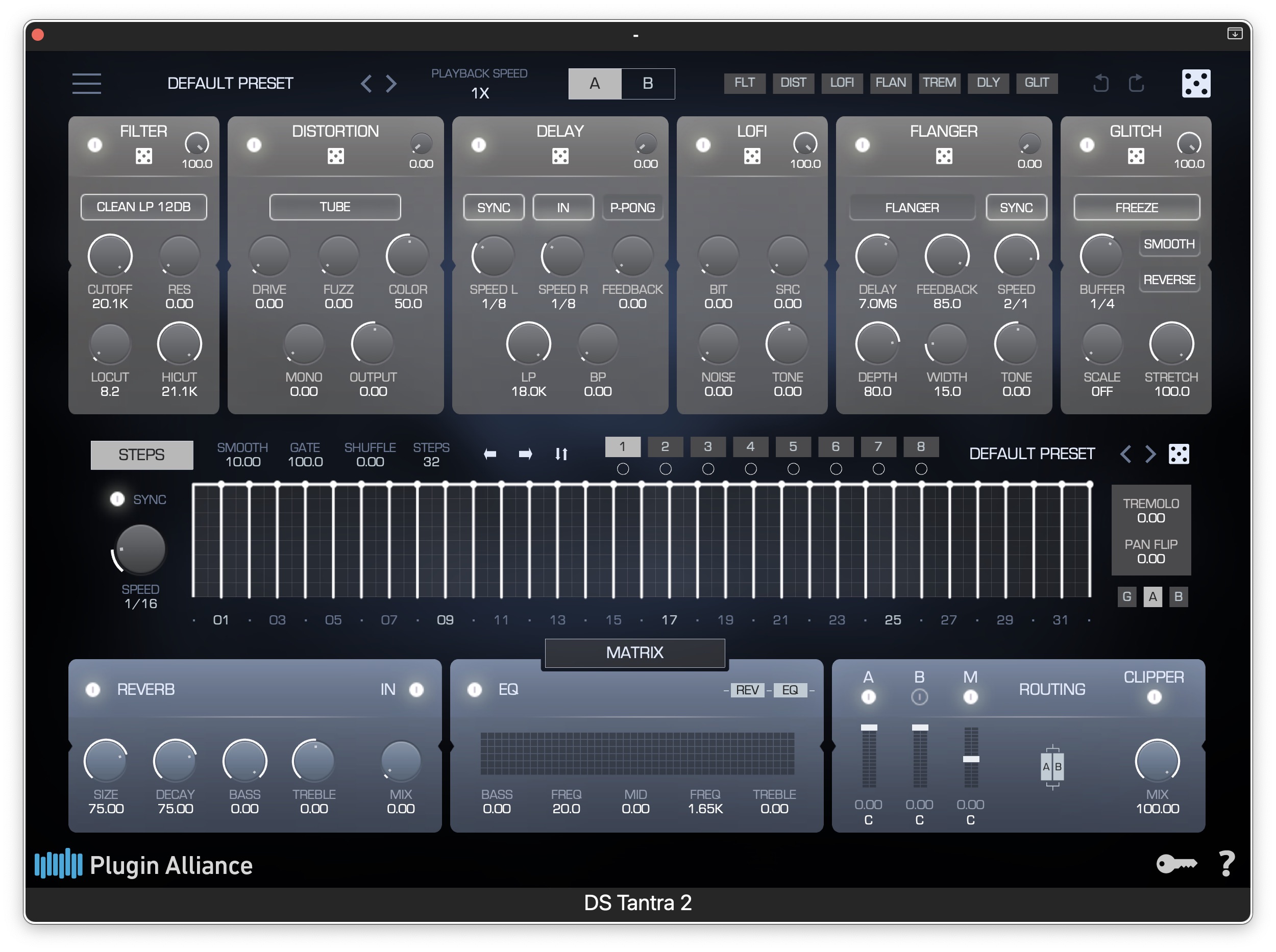Viewport: 1276px width, 952px height.
Task: Click the EQ curve display grid
Action: click(636, 753)
